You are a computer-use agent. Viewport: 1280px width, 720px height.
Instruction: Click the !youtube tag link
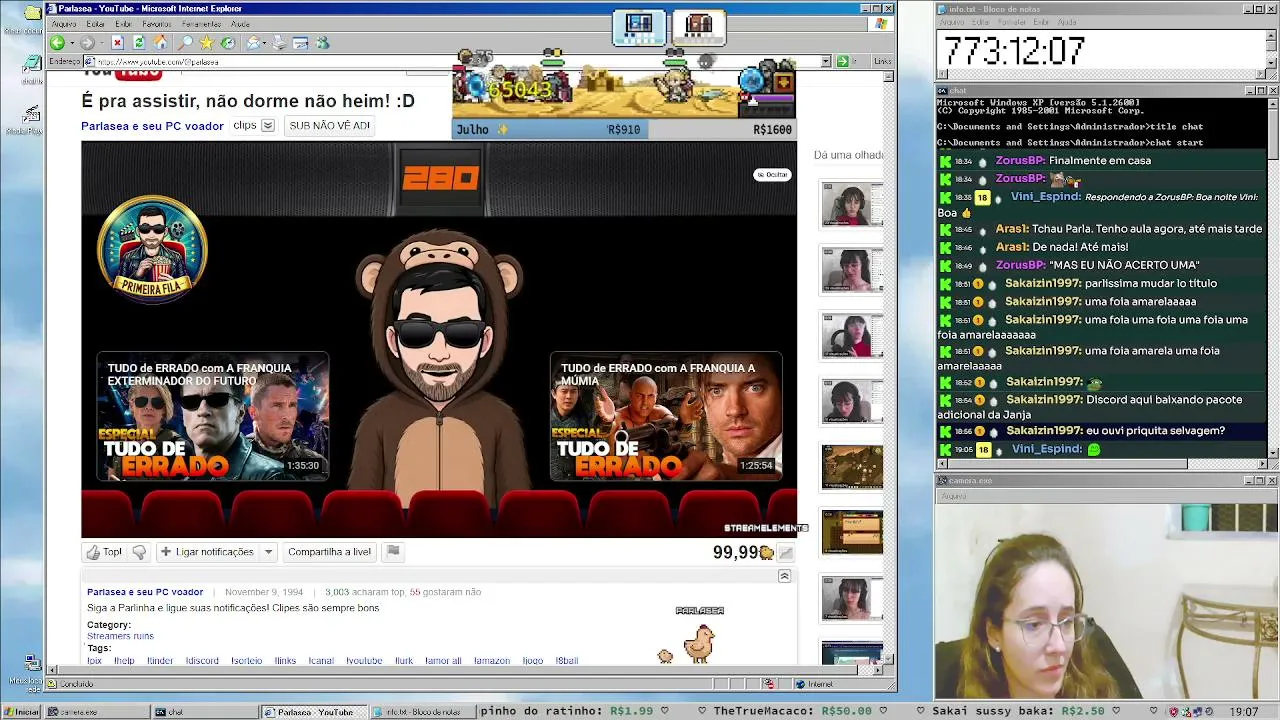click(x=364, y=661)
